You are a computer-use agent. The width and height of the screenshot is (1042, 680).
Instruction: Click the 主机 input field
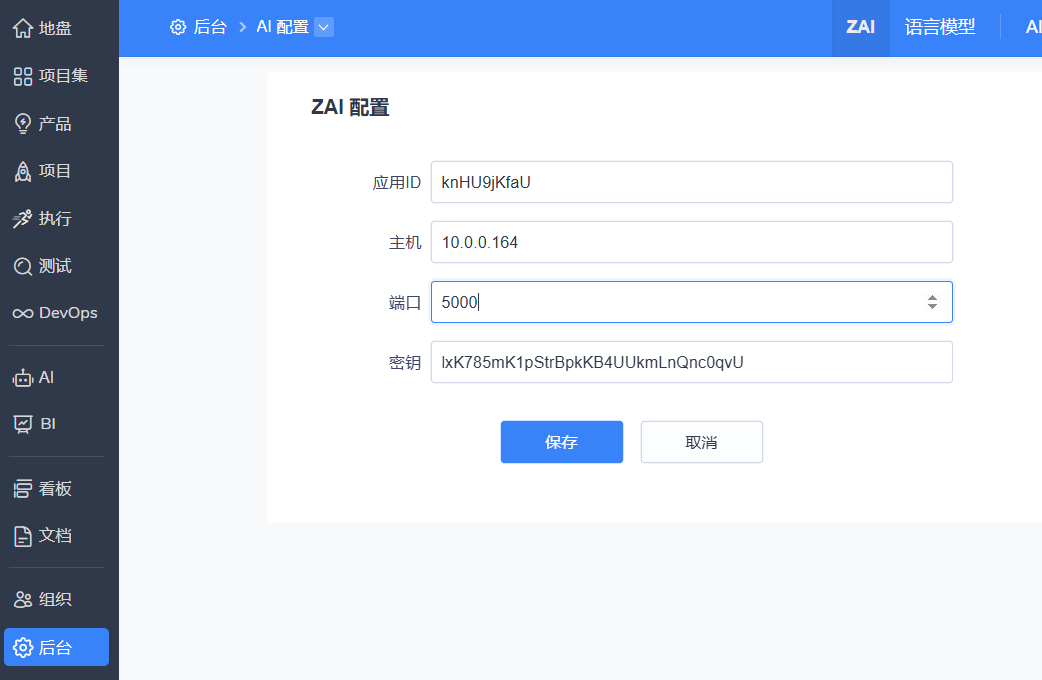[x=692, y=242]
